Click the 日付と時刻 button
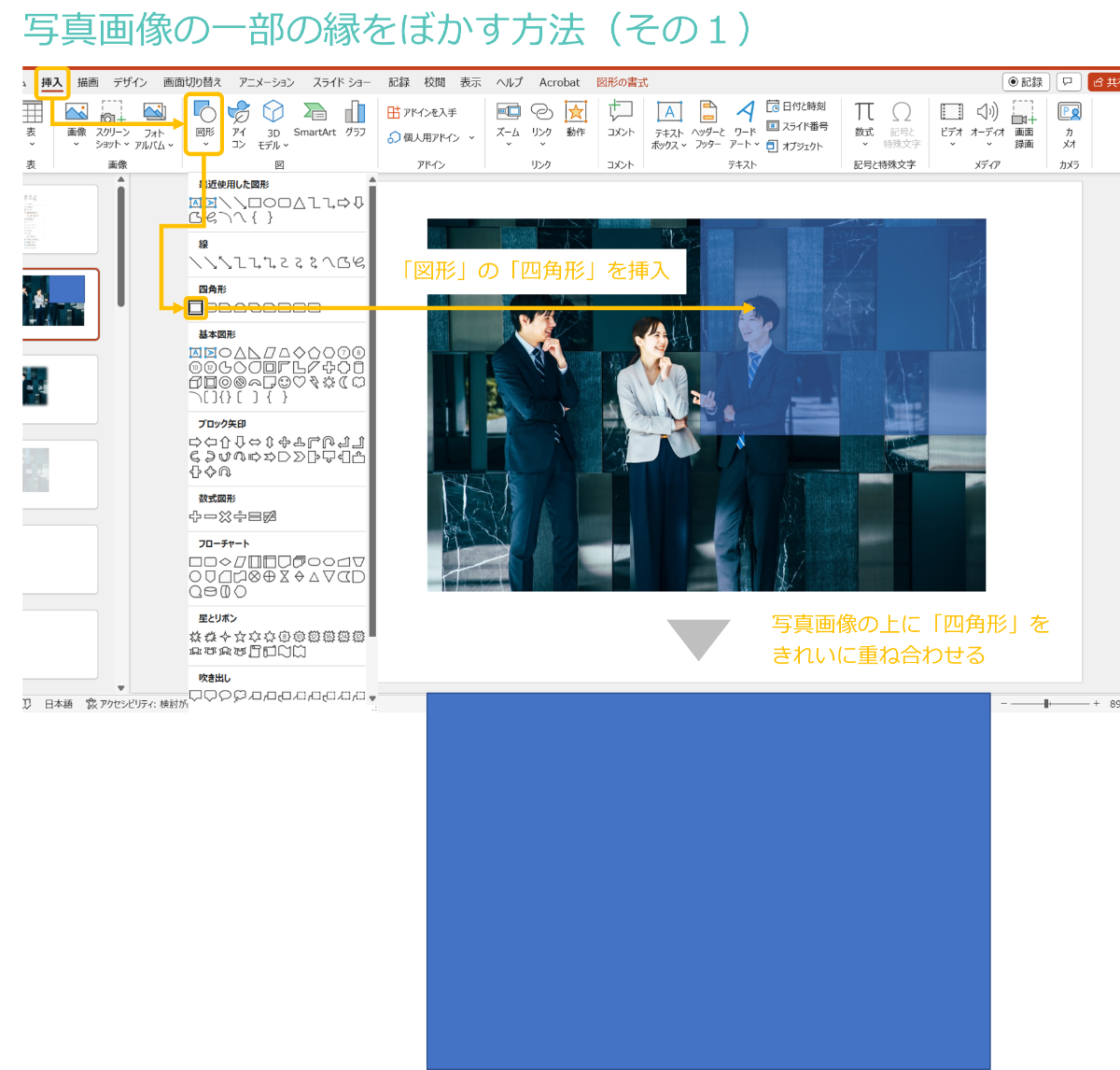1120x1070 pixels. [796, 106]
